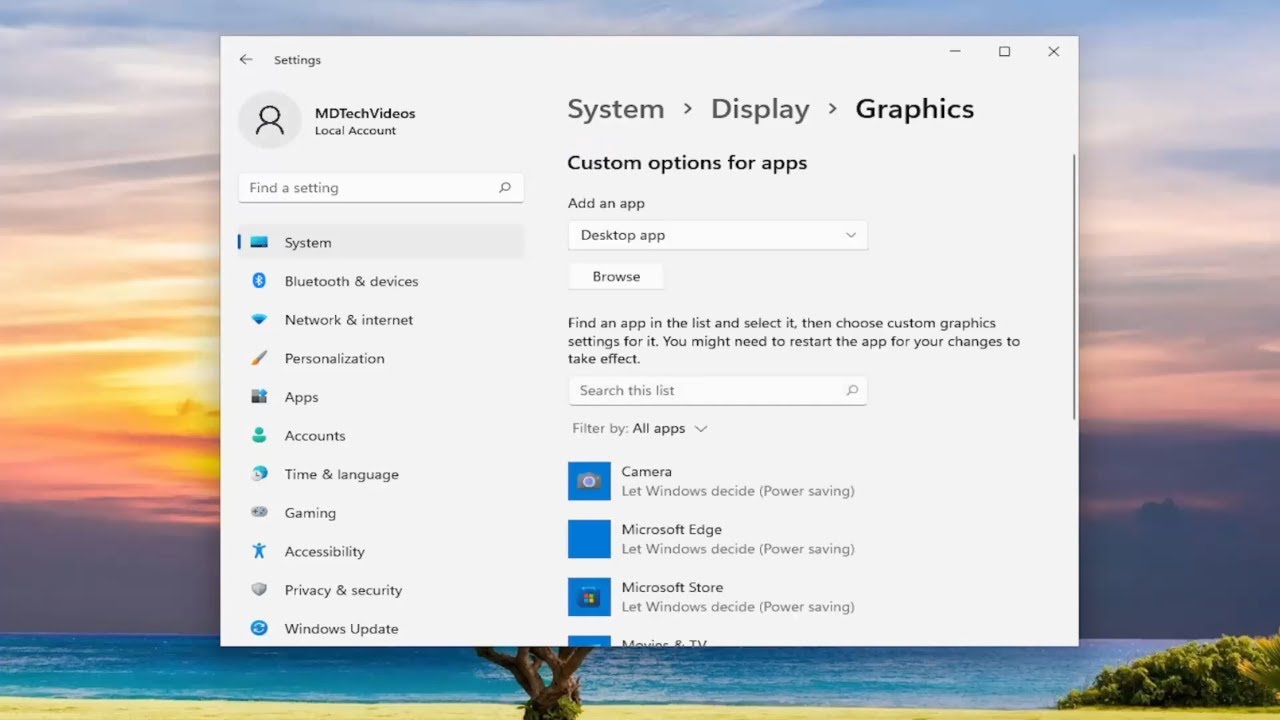
Task: Click the Microsoft Store app icon
Action: (x=589, y=597)
